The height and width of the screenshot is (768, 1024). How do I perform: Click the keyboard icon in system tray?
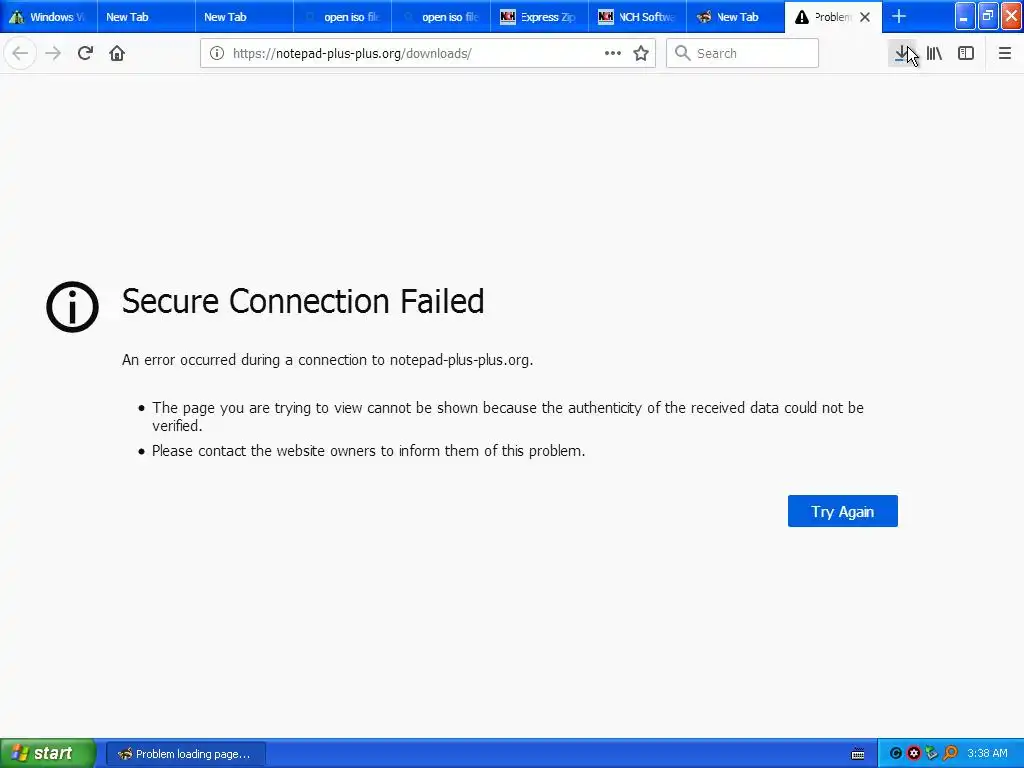(858, 754)
